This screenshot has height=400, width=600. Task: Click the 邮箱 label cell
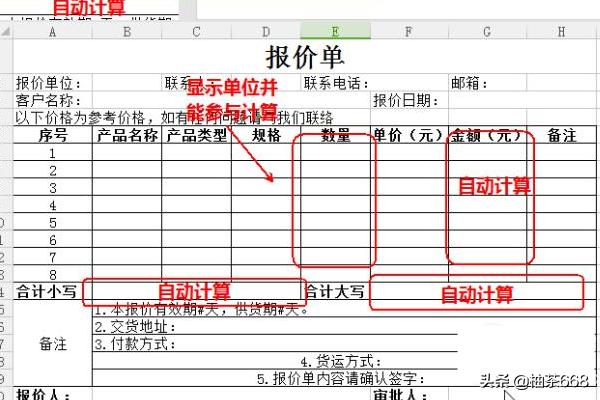pos(471,83)
